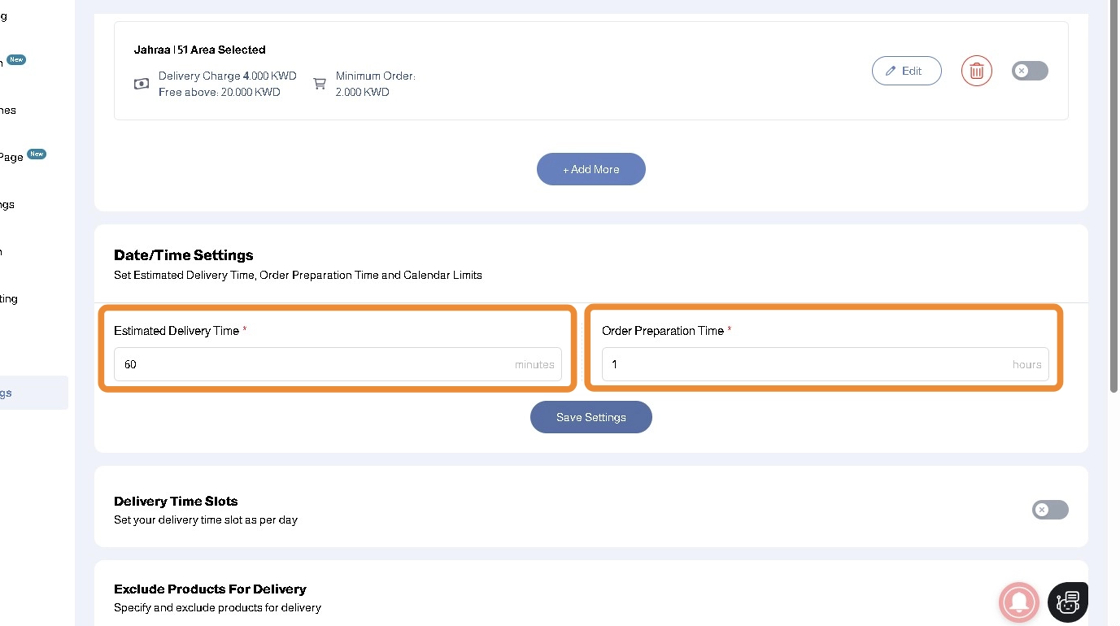Open the chatbot assistant icon
The width and height of the screenshot is (1120, 626).
pyautogui.click(x=1067, y=602)
